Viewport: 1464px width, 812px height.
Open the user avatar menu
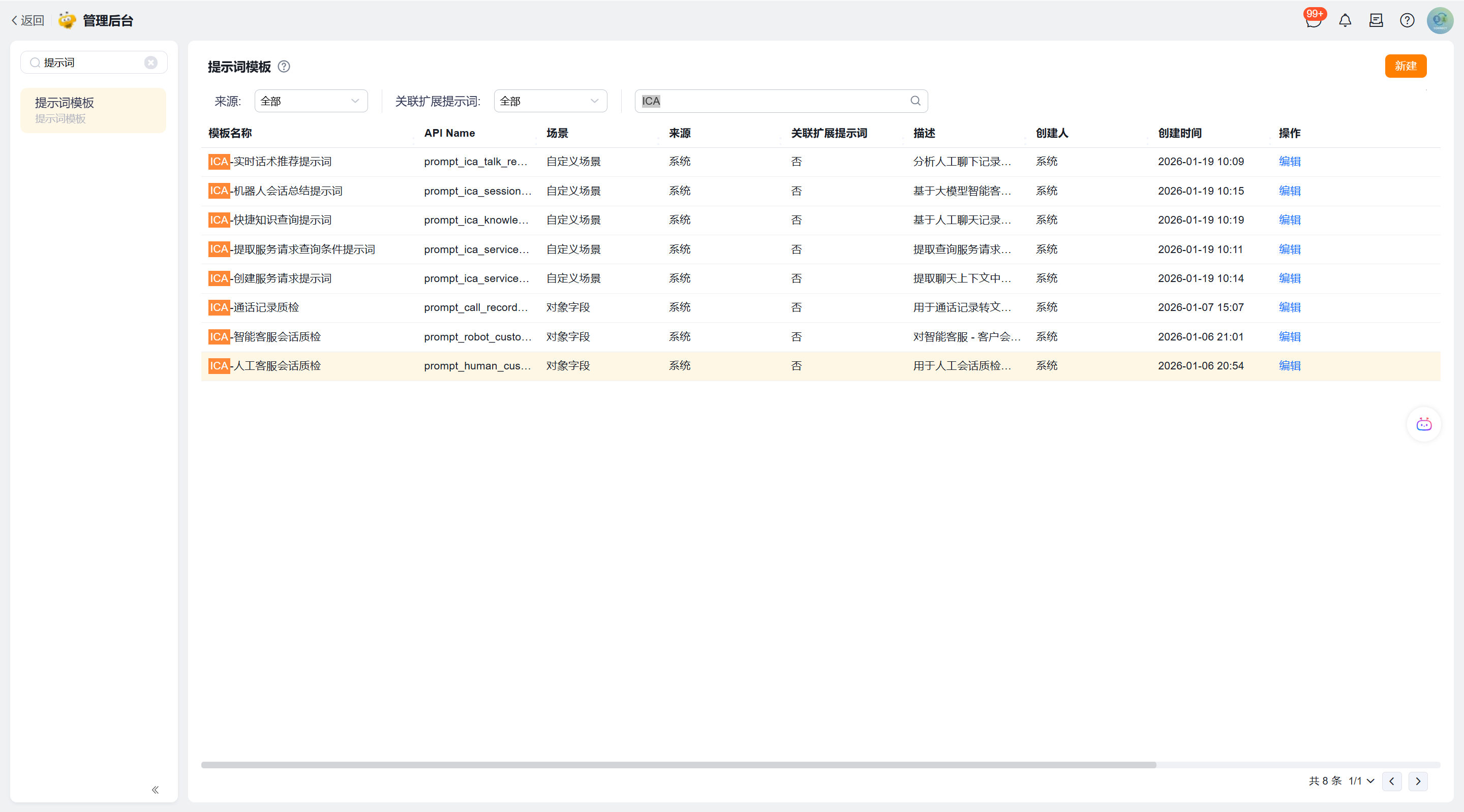[1440, 21]
